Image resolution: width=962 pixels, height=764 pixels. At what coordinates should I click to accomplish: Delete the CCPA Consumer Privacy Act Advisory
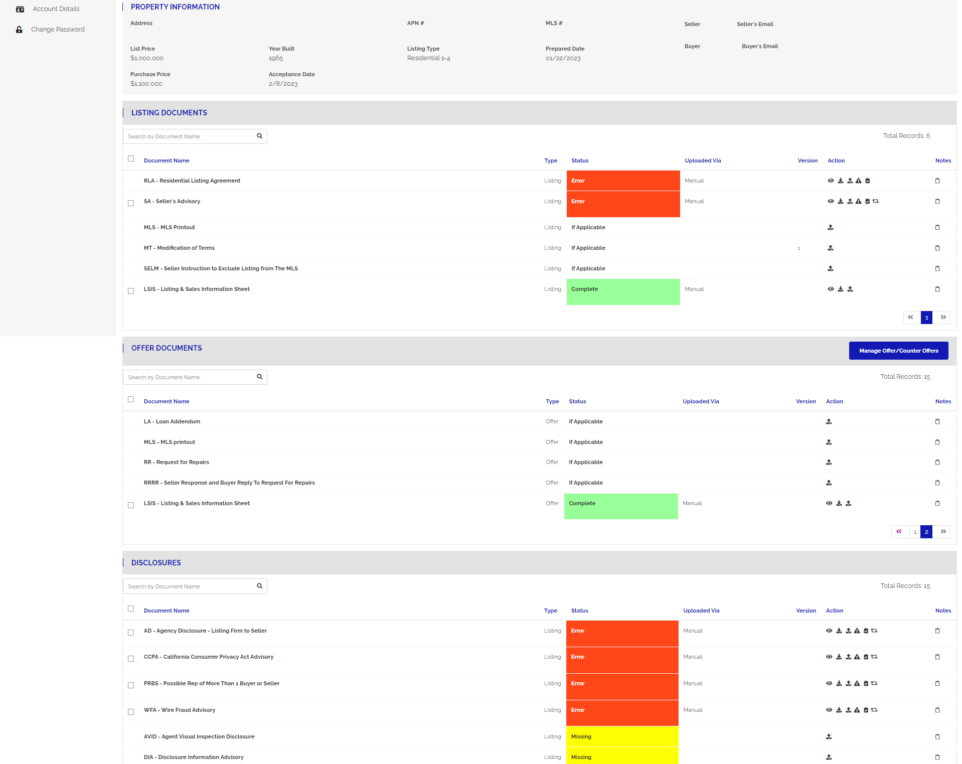[866, 657]
